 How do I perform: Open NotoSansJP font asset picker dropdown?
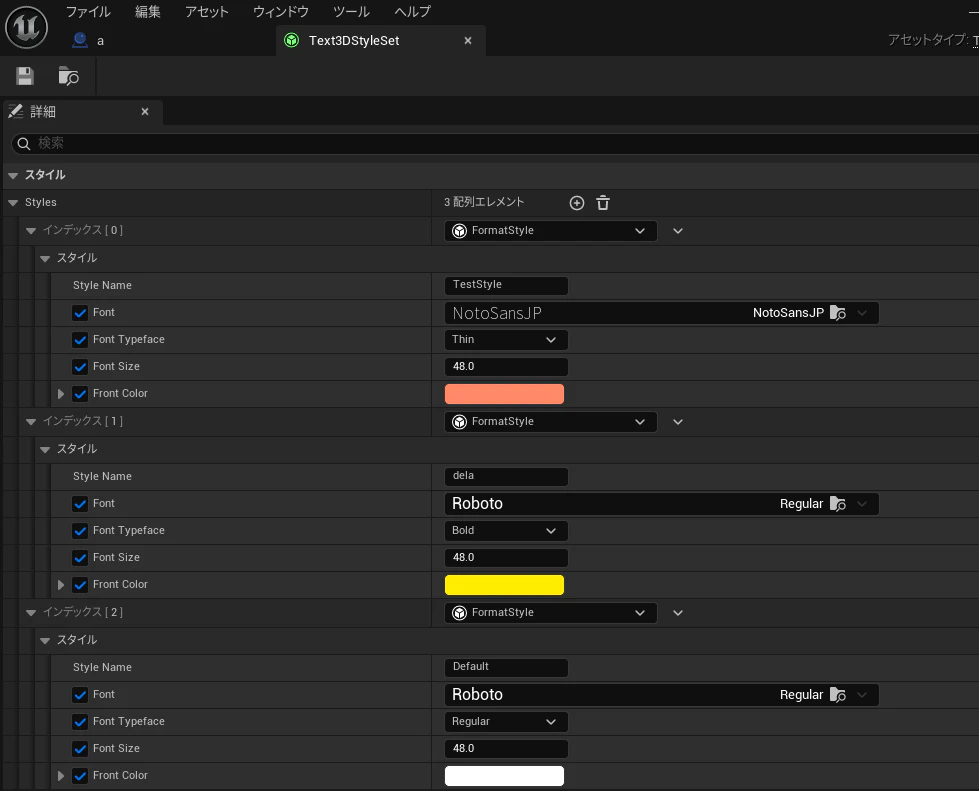[862, 313]
